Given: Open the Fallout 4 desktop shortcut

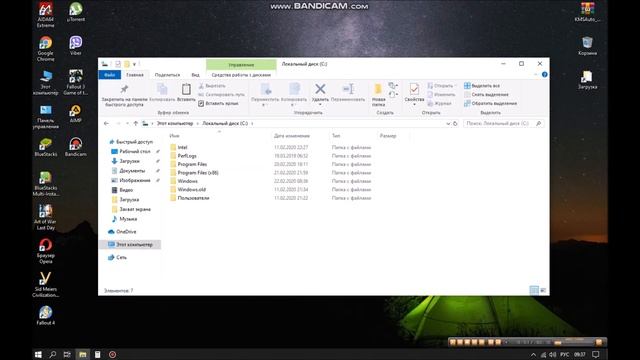Looking at the screenshot, I should [x=45, y=316].
